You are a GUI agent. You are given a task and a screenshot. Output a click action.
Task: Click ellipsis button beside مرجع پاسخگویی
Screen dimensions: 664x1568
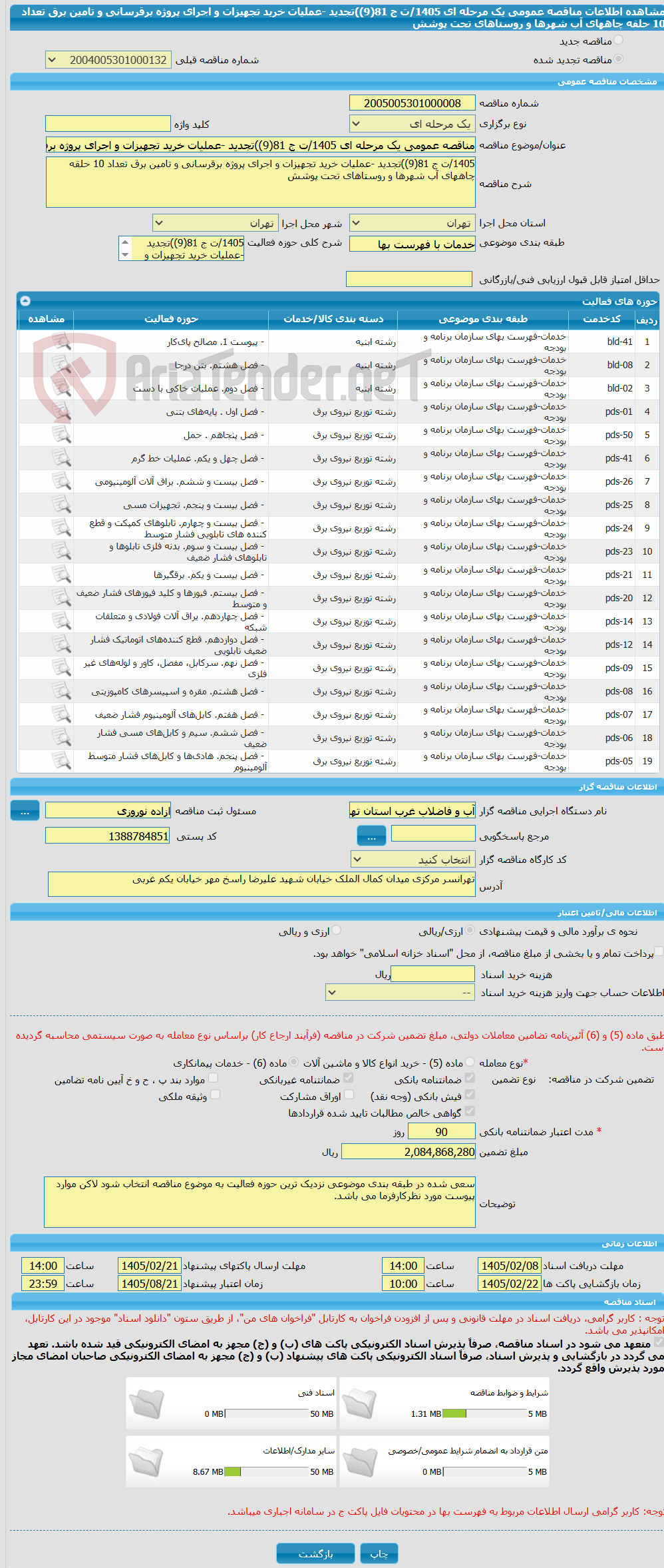pyautogui.click(x=371, y=836)
